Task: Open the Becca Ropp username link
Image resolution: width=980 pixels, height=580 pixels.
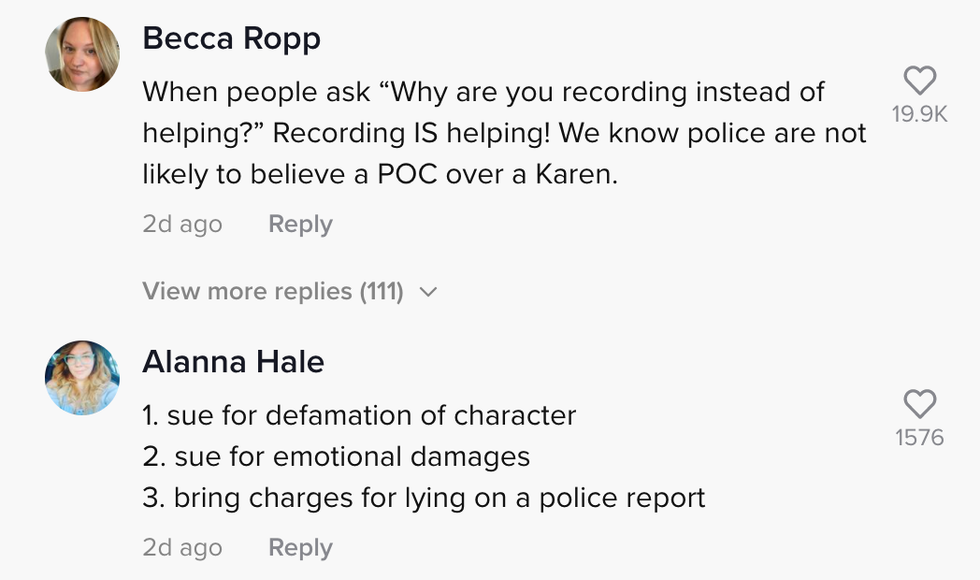Action: (231, 38)
